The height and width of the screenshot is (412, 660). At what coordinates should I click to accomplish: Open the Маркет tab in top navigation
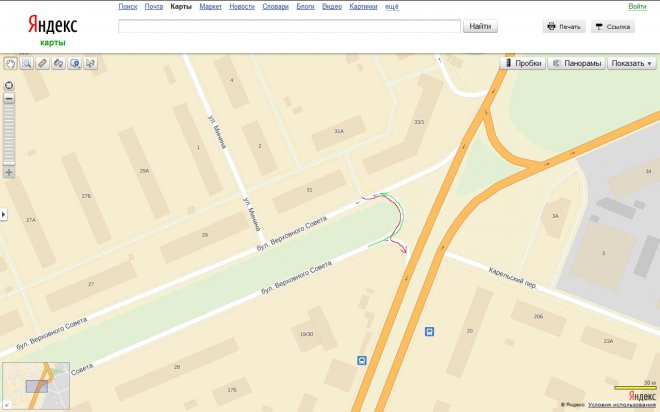[x=210, y=7]
